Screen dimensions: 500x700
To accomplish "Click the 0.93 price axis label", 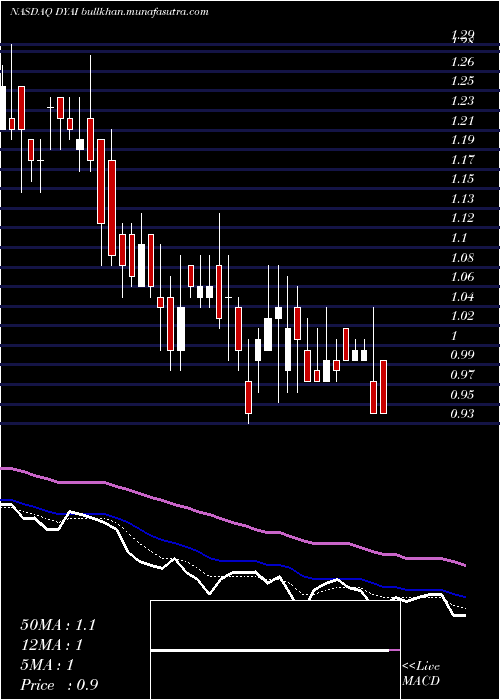I will 462,414.
